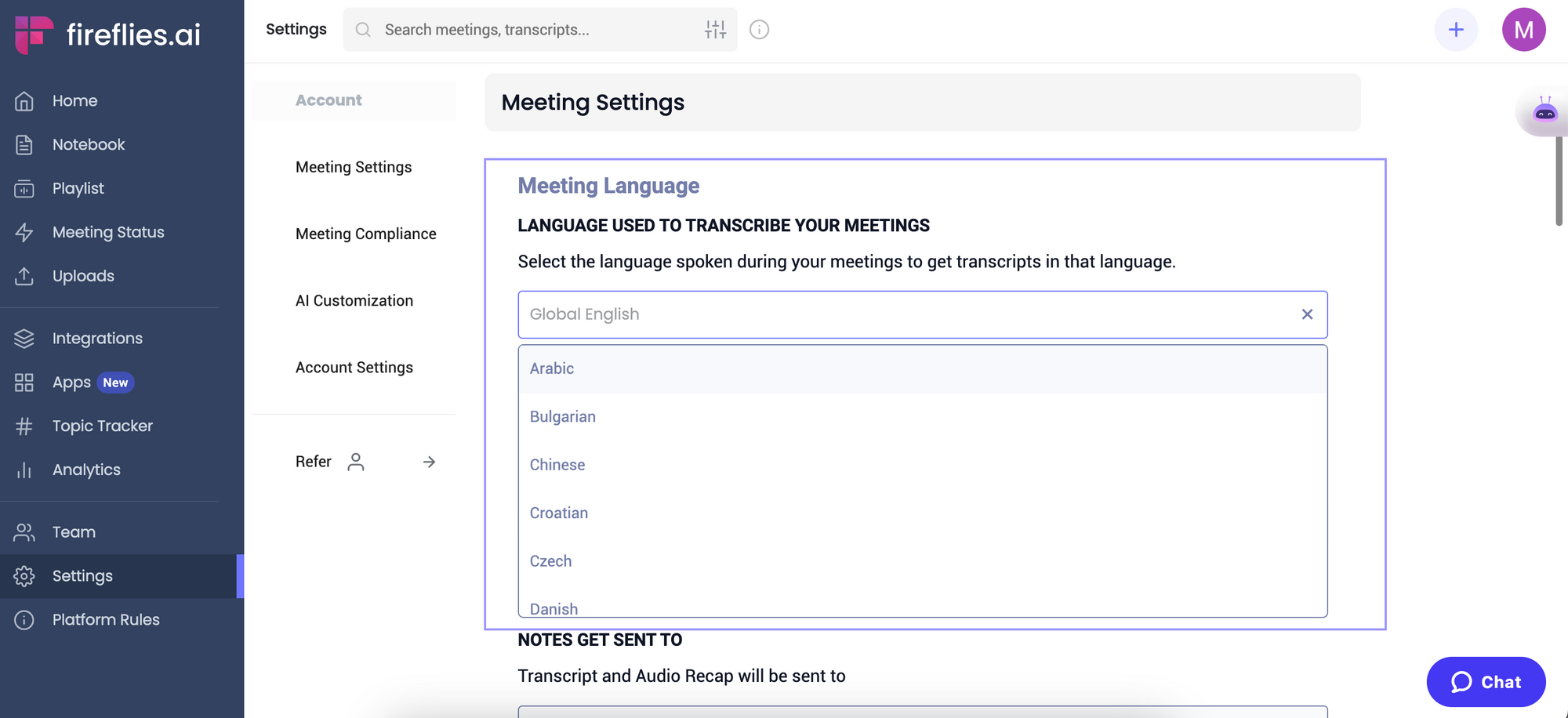
Task: Open the Uploads page
Action: coord(83,276)
